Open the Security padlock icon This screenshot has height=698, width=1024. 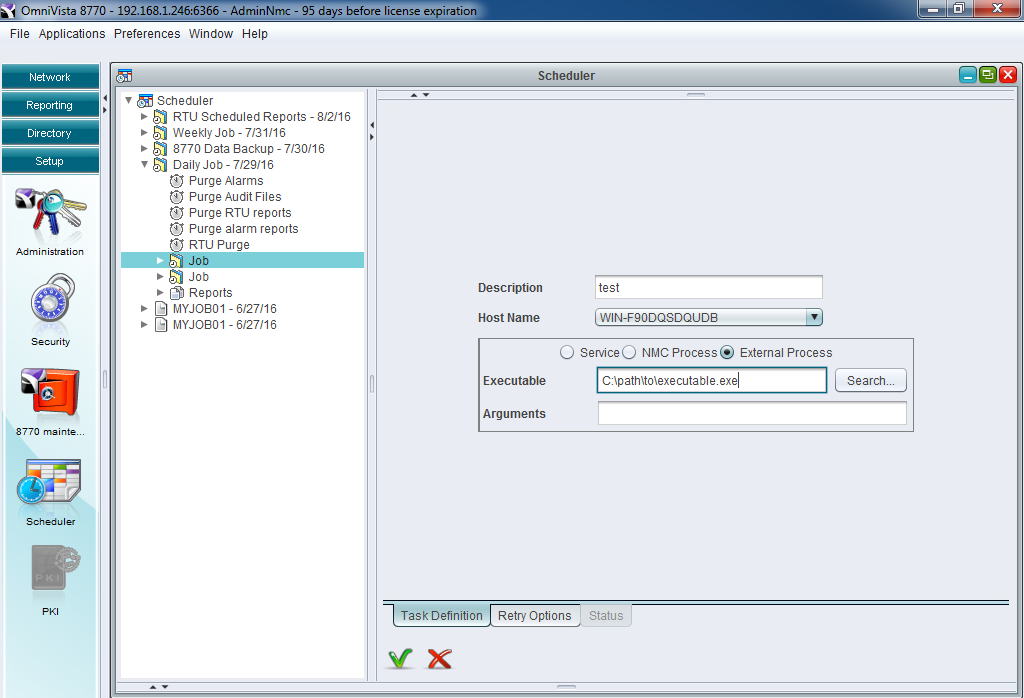[51, 298]
